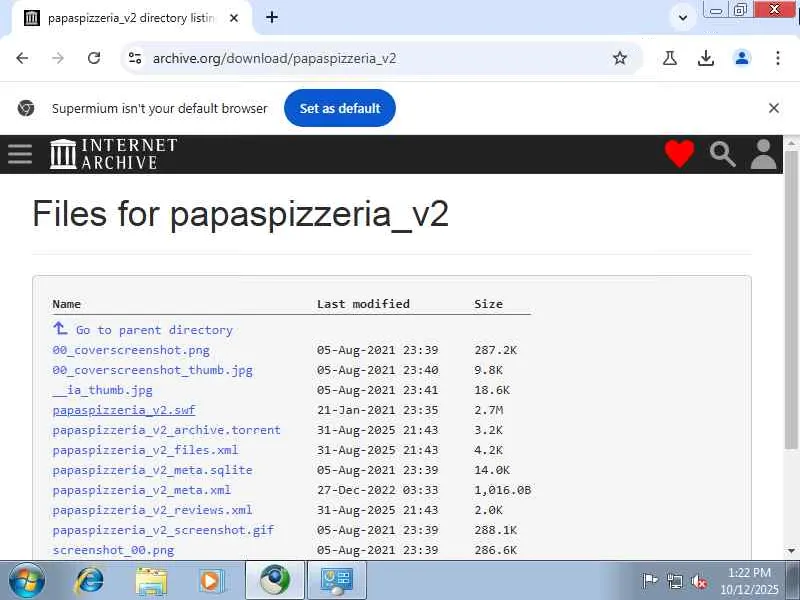Screen dimensions: 800x600
Task: Click the 'Files for papaspizzeria_v2' heading
Action: coord(240,214)
